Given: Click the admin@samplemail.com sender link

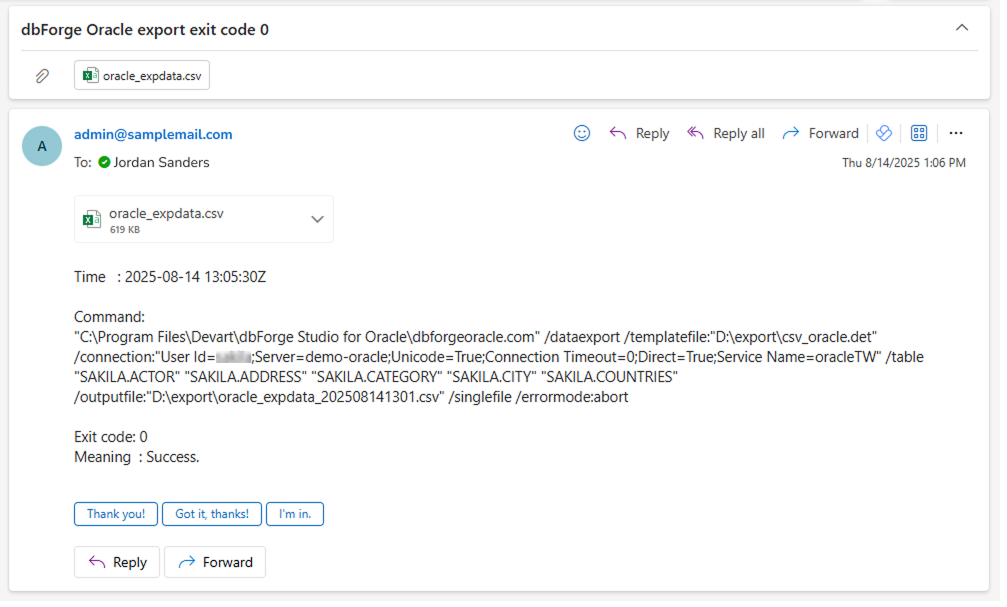Looking at the screenshot, I should 153,134.
